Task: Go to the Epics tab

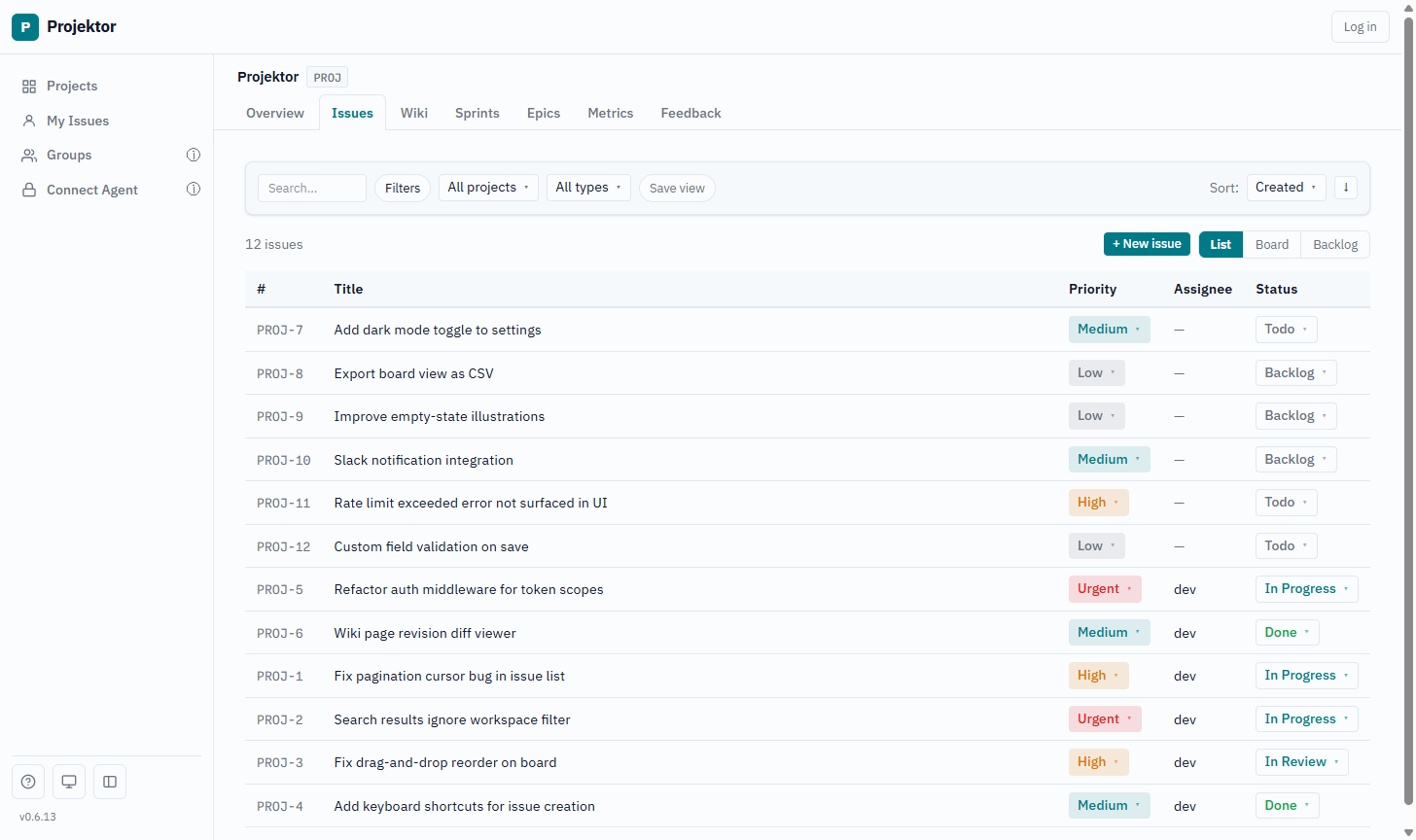Action: click(544, 113)
